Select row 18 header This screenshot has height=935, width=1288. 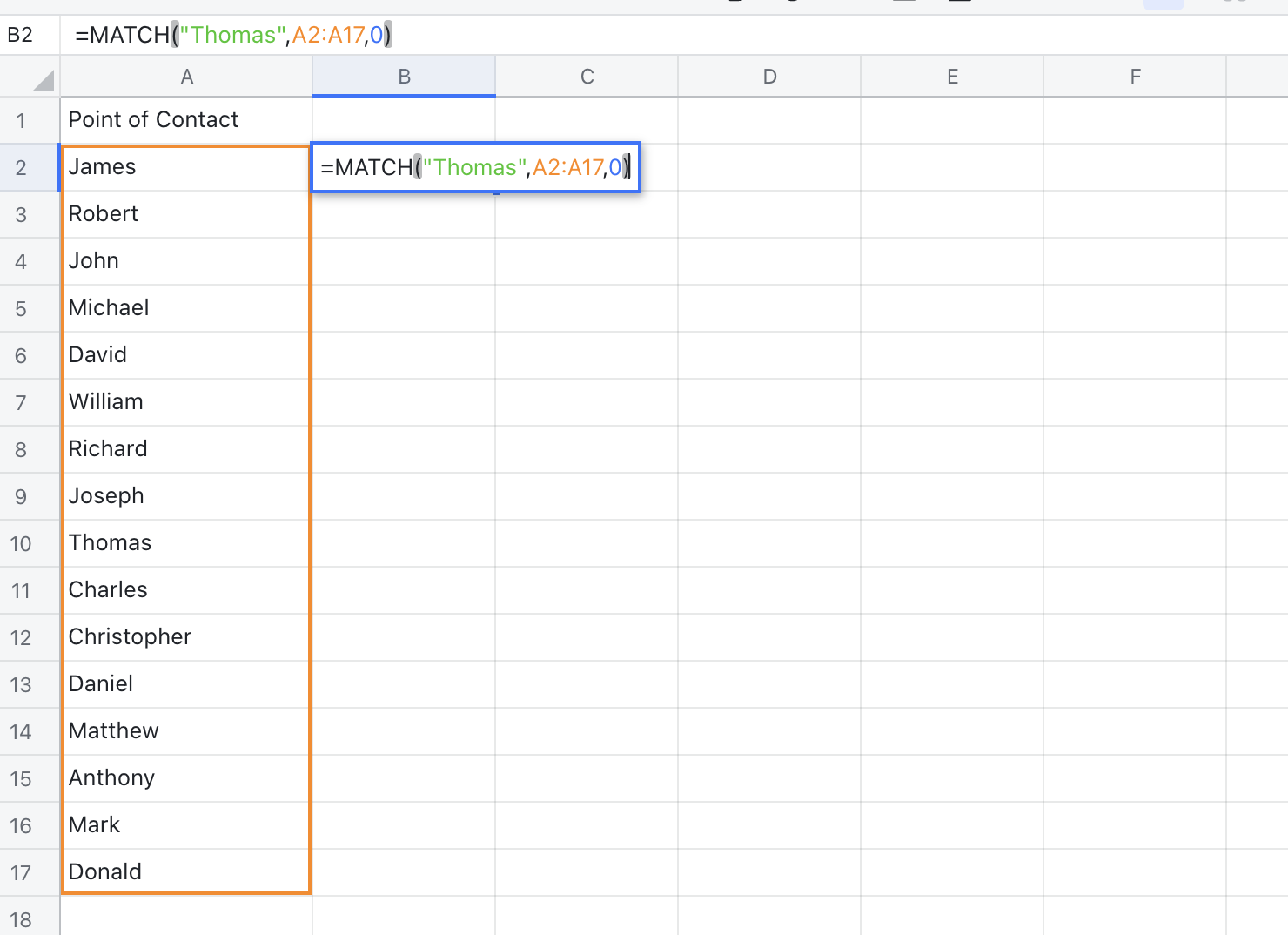pos(21,919)
